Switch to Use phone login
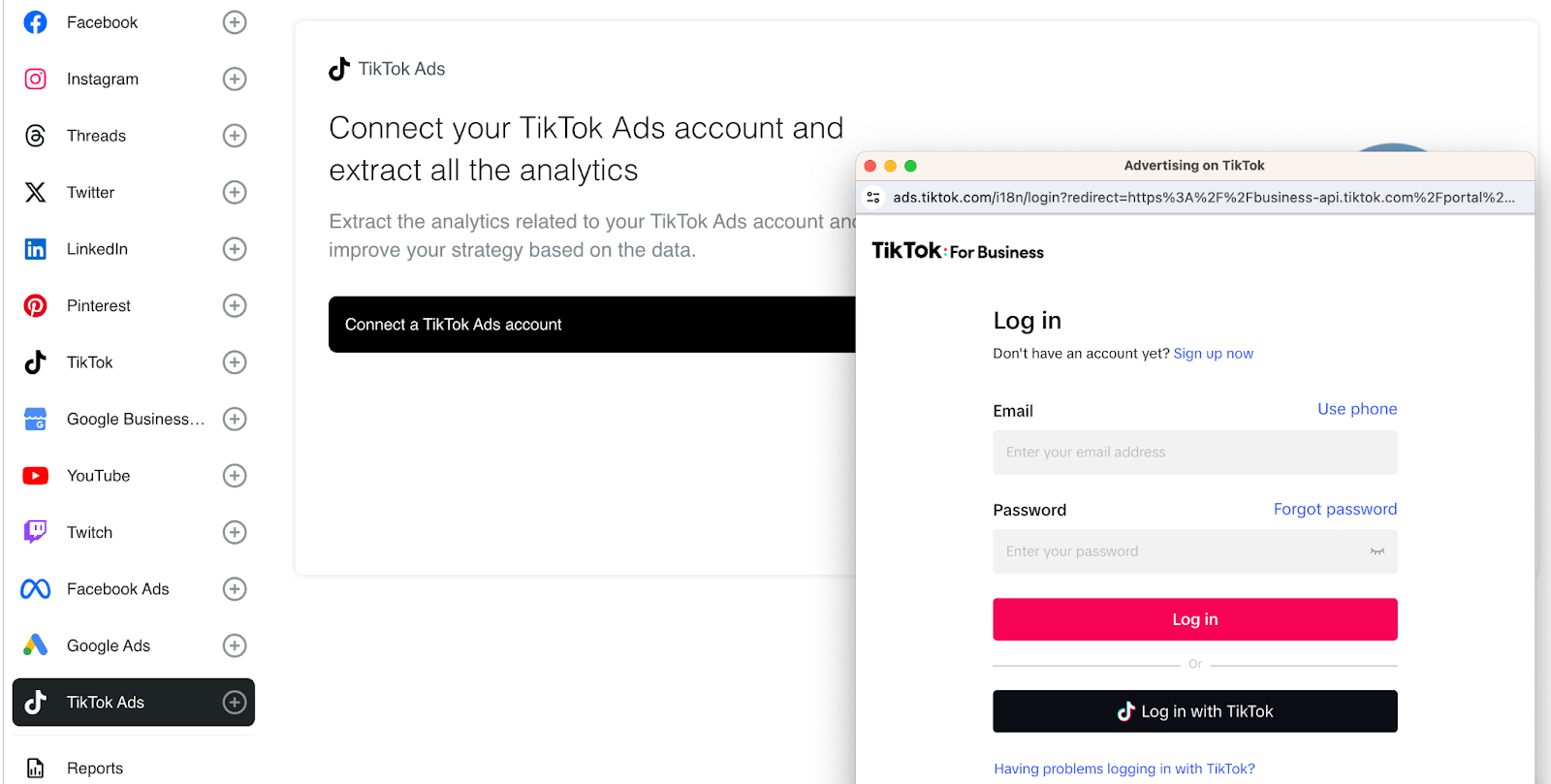This screenshot has height=784, width=1551. tap(1357, 409)
